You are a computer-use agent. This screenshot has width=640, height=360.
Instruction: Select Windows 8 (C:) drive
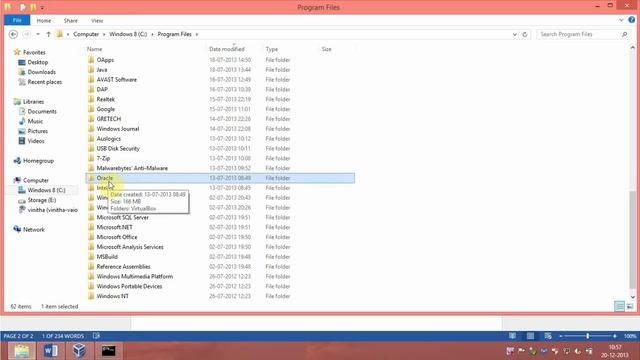click(46, 190)
